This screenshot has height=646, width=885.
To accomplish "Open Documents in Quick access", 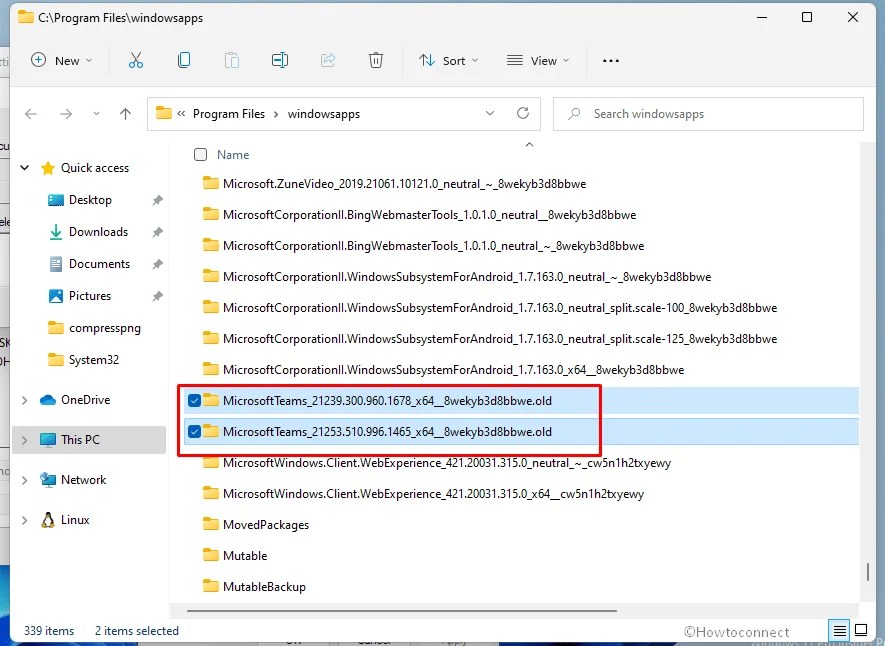I will [99, 264].
